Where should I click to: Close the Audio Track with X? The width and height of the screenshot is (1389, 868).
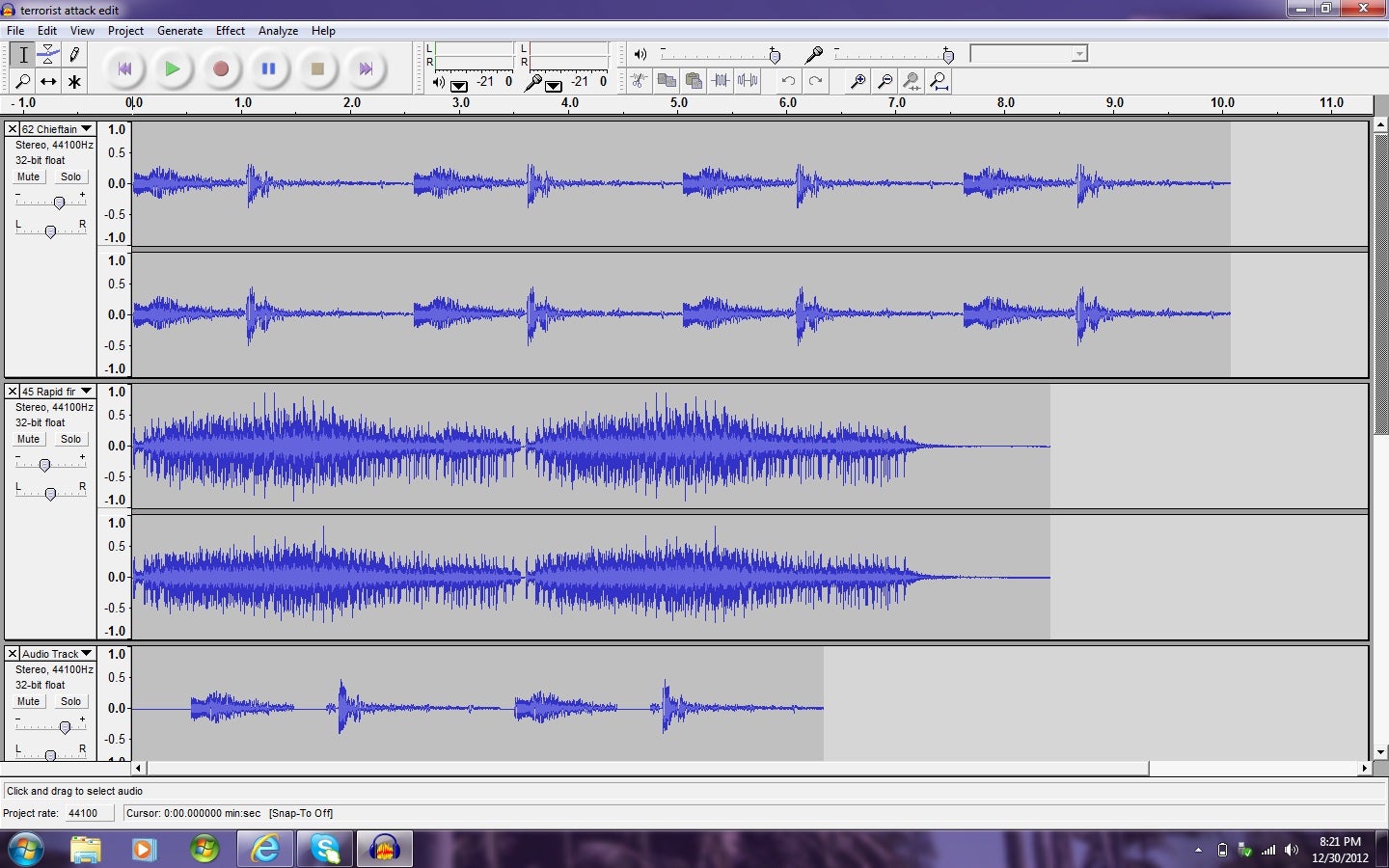(13, 653)
